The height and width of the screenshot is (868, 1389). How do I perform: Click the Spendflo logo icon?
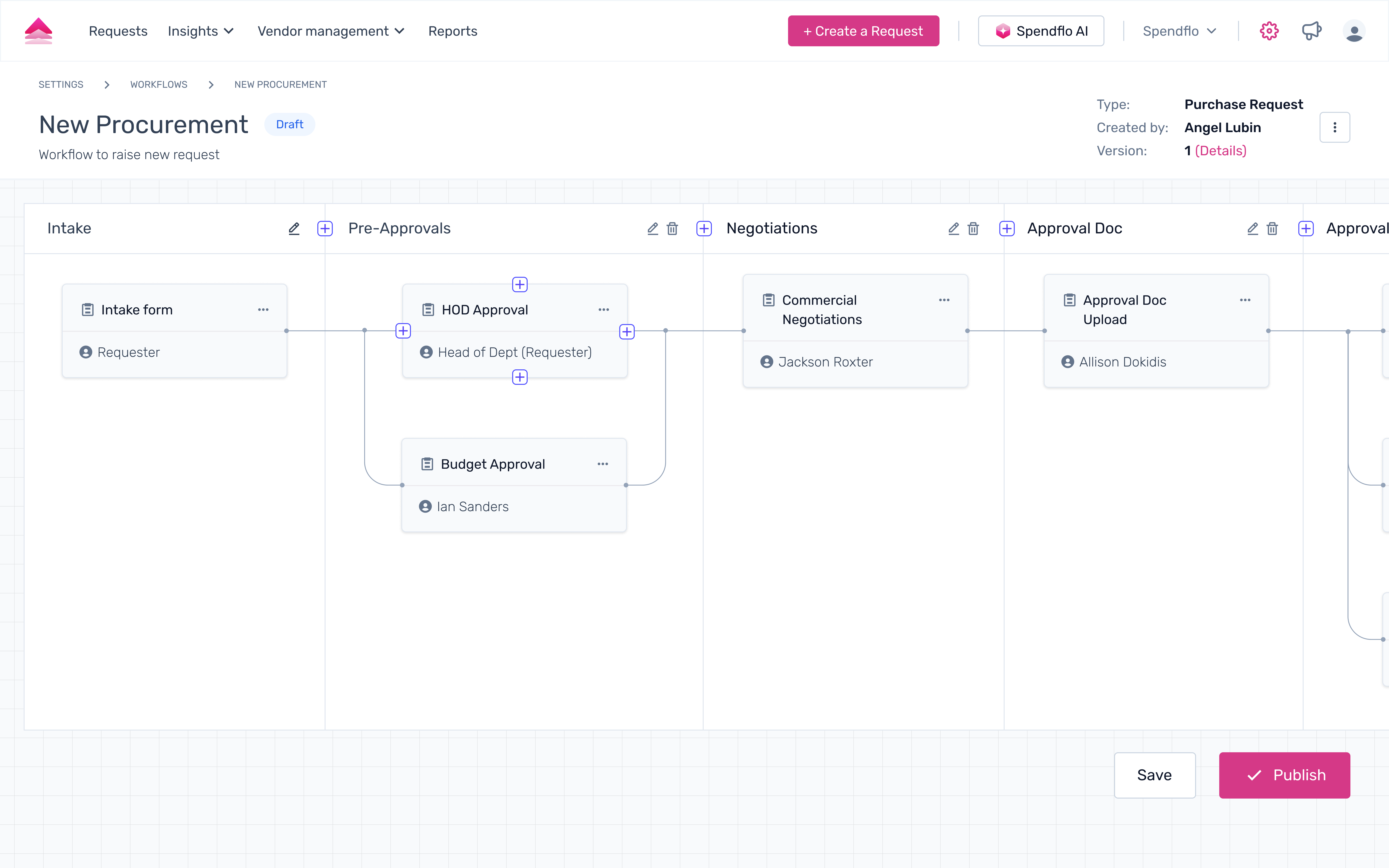tap(38, 31)
